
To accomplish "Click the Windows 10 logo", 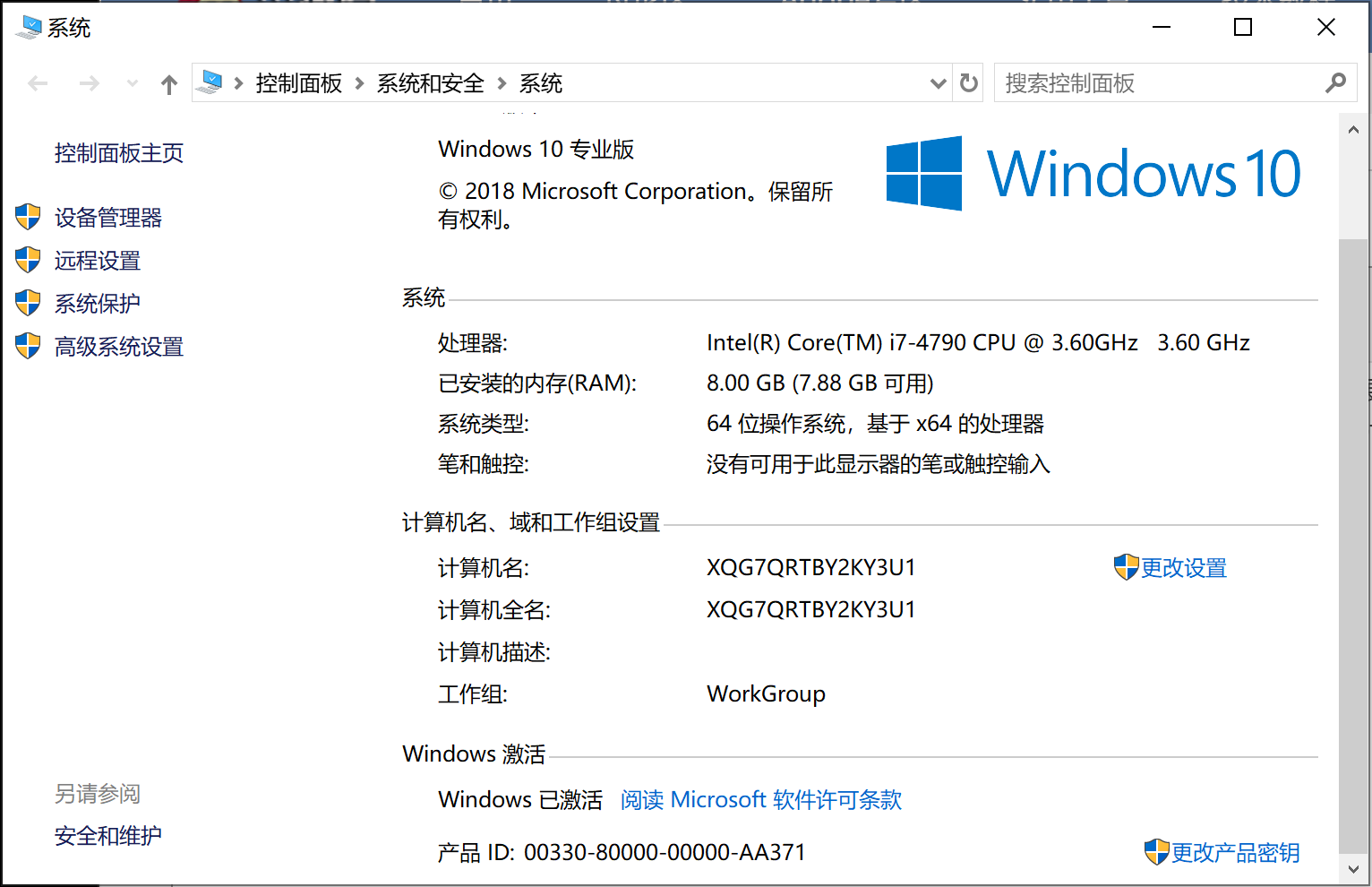I will click(1093, 173).
